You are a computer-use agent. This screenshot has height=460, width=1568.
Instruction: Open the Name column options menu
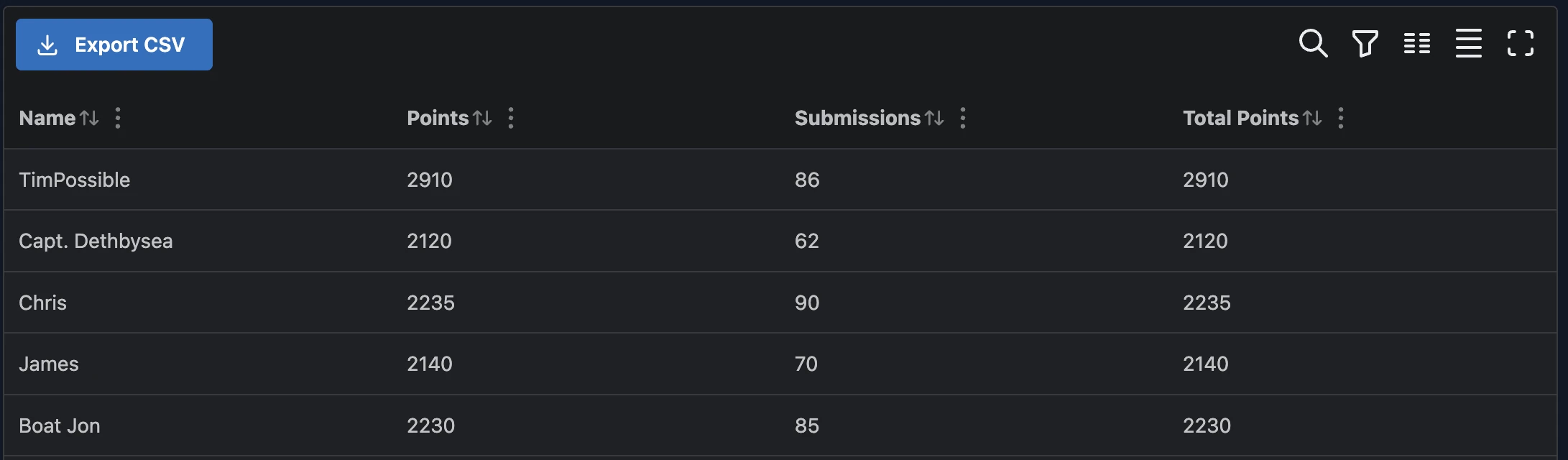117,118
